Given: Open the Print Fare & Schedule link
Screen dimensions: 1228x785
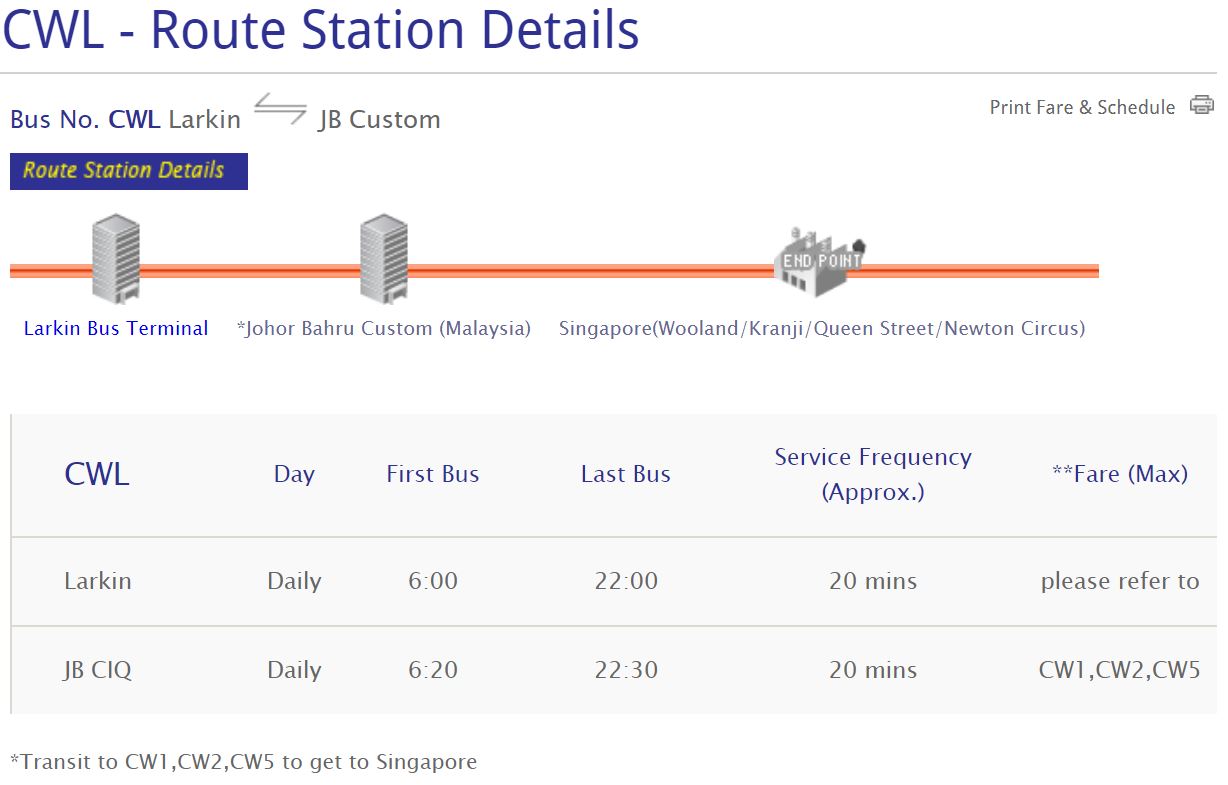Looking at the screenshot, I should pos(1082,107).
